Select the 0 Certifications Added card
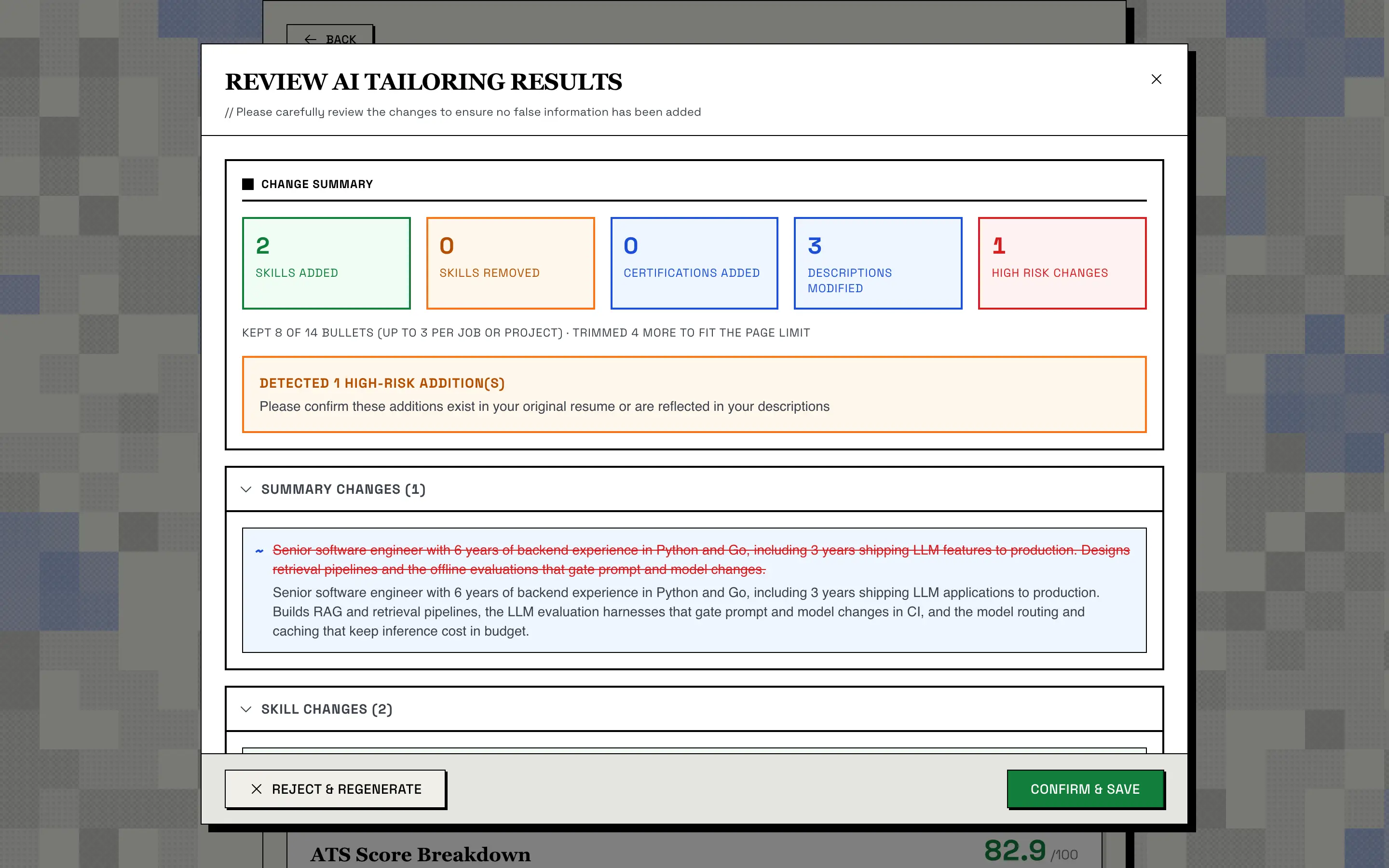Screen dimensions: 1389x868 point(694,263)
